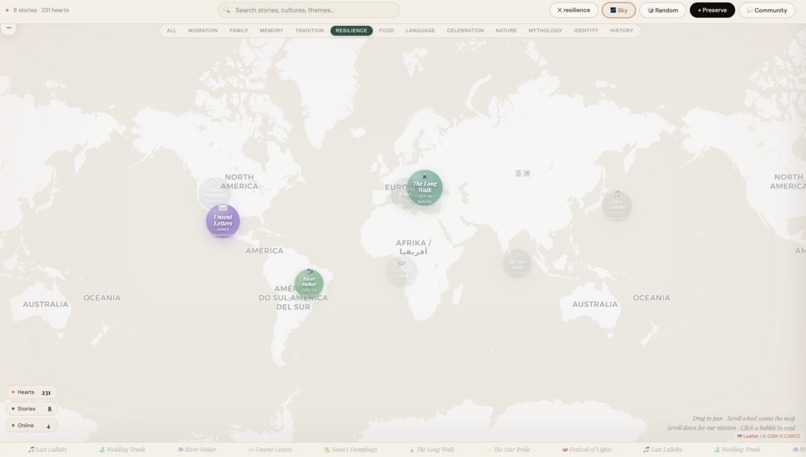Select the MYTHOLOGY category filter
The width and height of the screenshot is (806, 457).
pos(545,30)
